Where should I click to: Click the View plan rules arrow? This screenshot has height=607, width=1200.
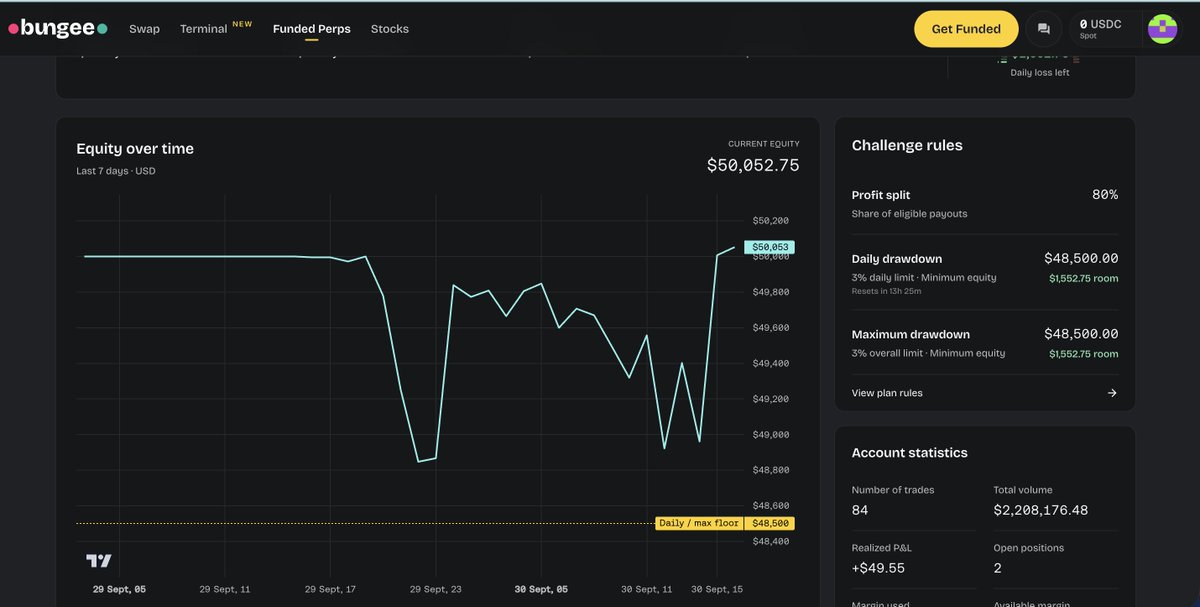(x=1112, y=393)
